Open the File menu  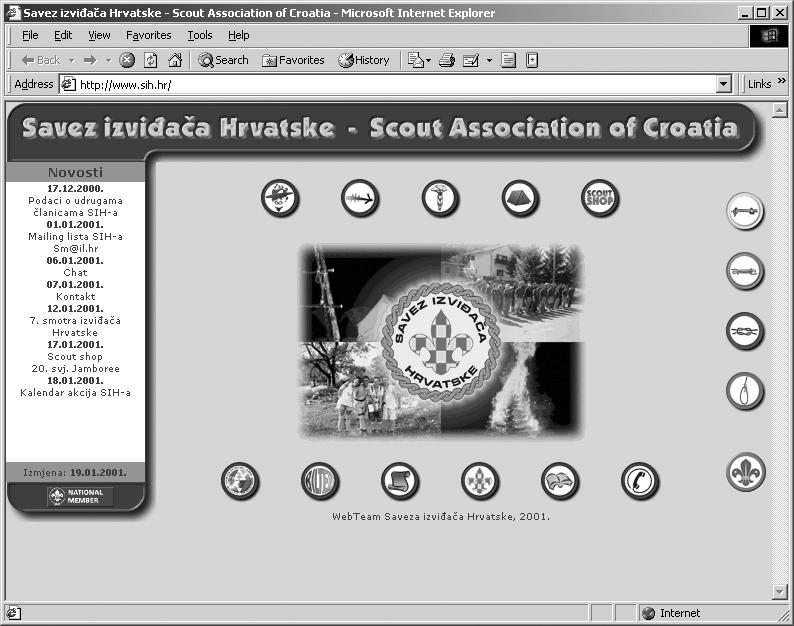tap(30, 35)
